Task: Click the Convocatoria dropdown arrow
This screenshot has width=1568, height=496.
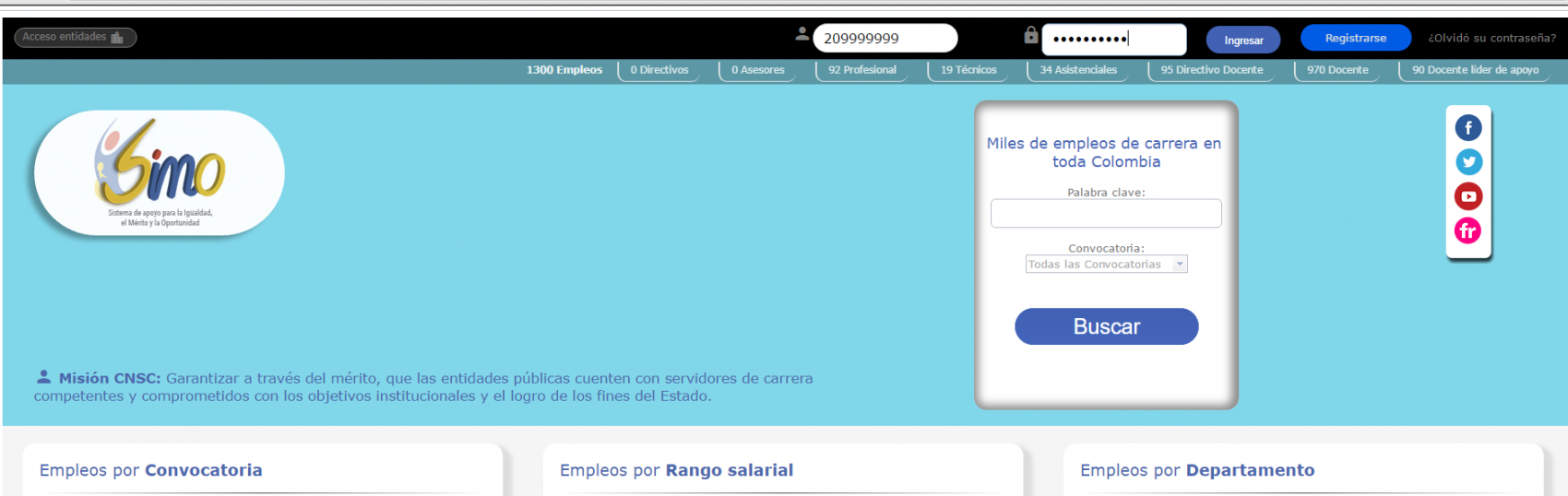Action: point(1180,265)
